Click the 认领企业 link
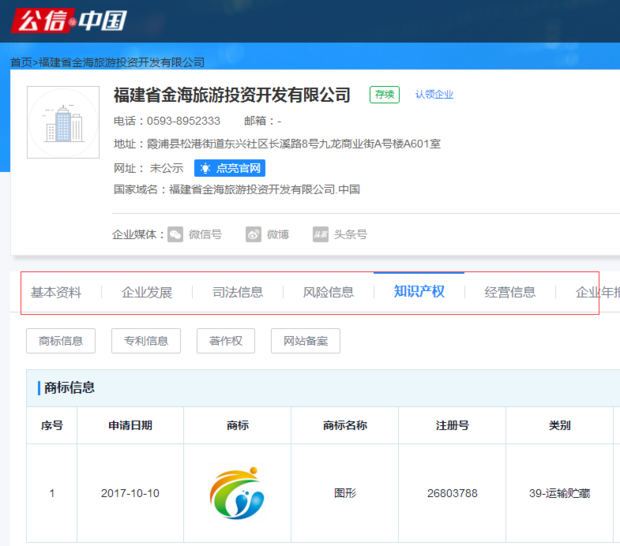 tap(434, 94)
